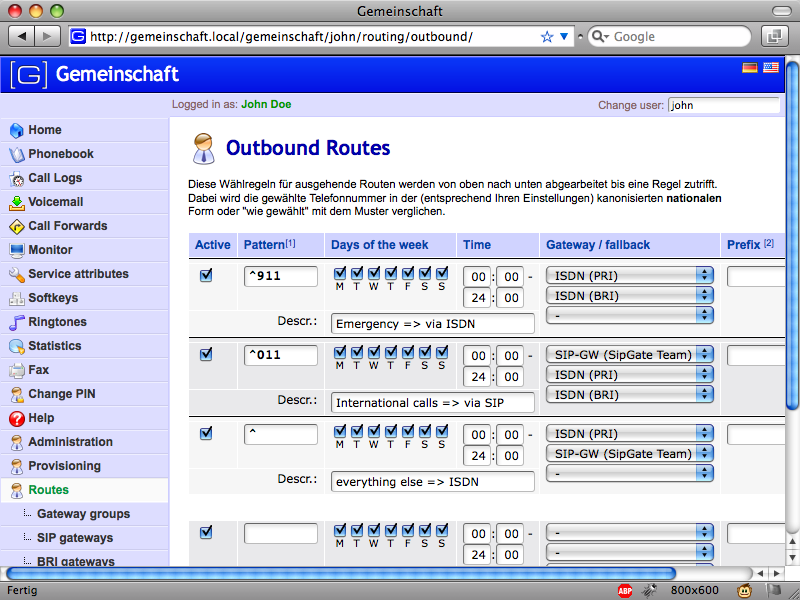800x600 pixels.
Task: Toggle Active checkbox for everything else route
Action: [x=206, y=433]
